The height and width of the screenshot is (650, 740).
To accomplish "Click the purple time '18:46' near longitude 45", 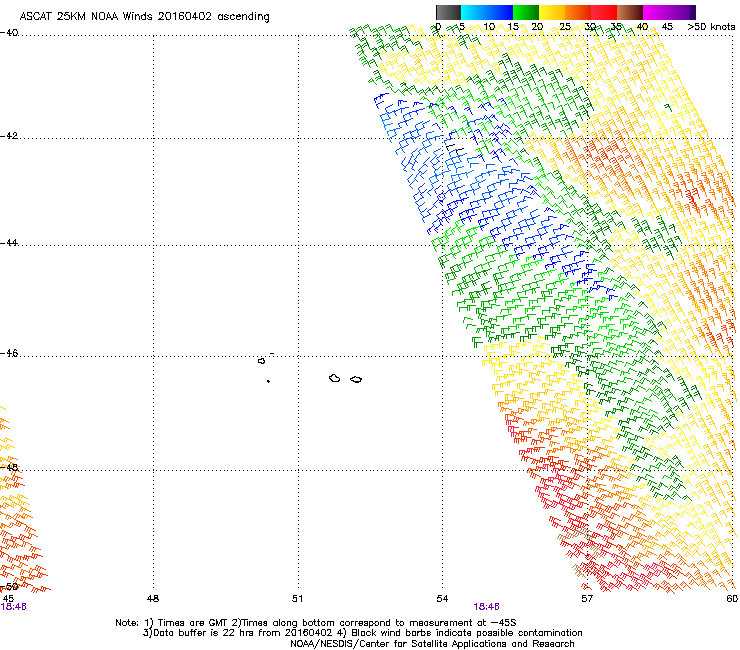I will click(x=14, y=607).
